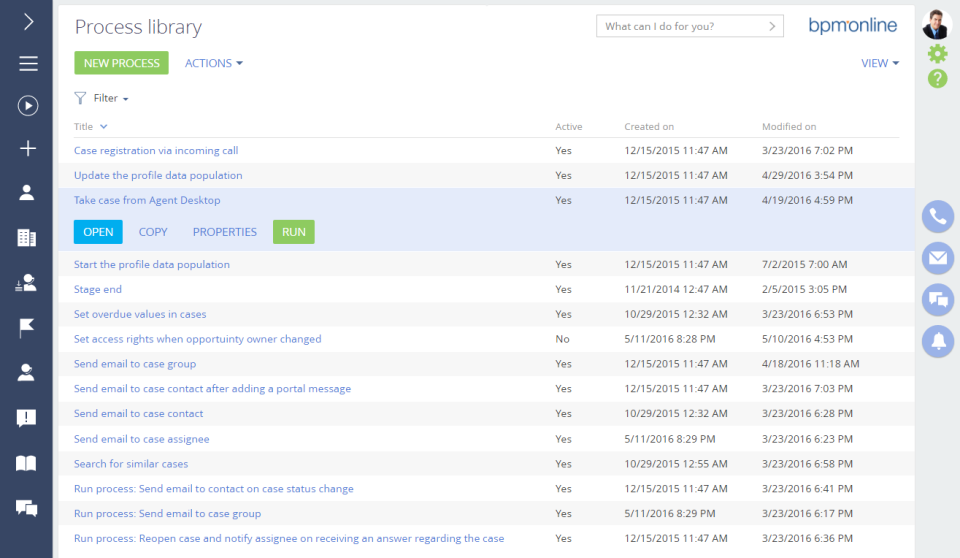This screenshot has height=558, width=960.
Task: Click the user profile photo thumbnail
Action: (x=937, y=24)
